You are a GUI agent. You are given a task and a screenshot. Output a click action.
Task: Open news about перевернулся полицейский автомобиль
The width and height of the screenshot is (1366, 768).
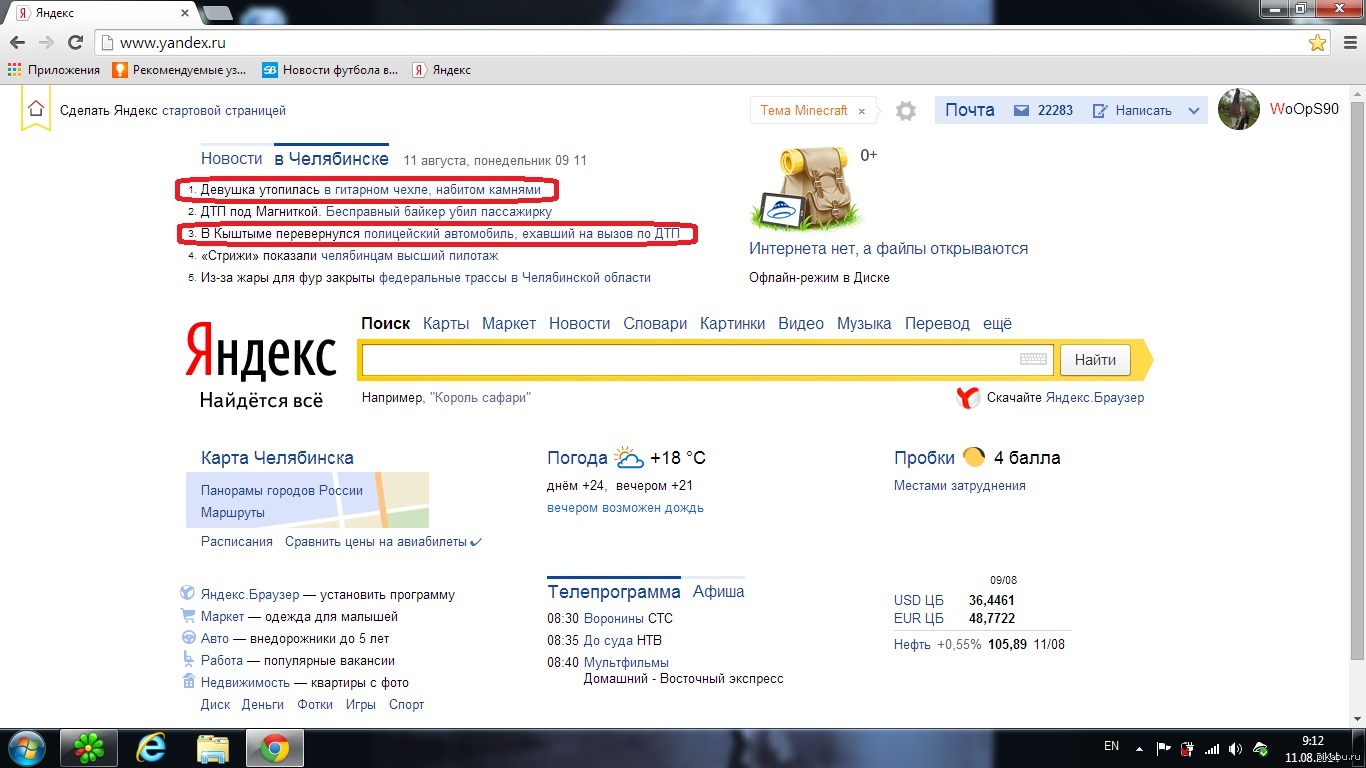pyautogui.click(x=440, y=233)
